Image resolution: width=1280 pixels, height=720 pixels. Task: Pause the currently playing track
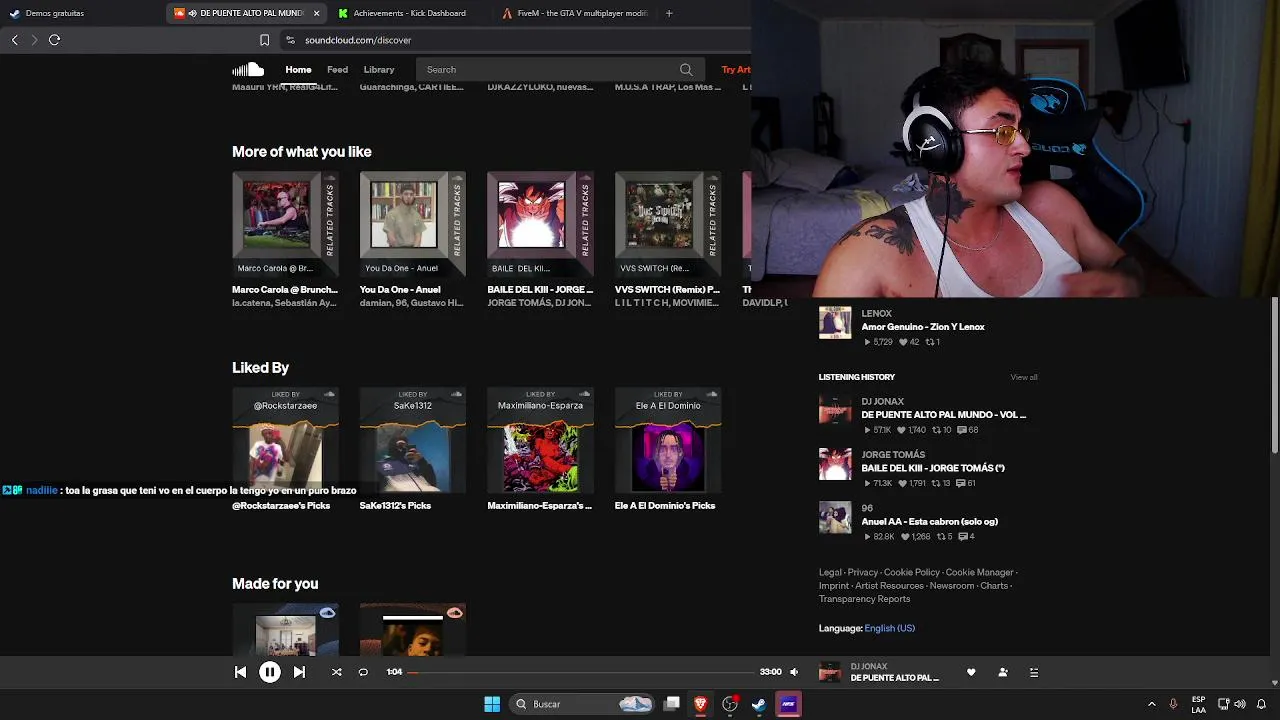point(270,672)
